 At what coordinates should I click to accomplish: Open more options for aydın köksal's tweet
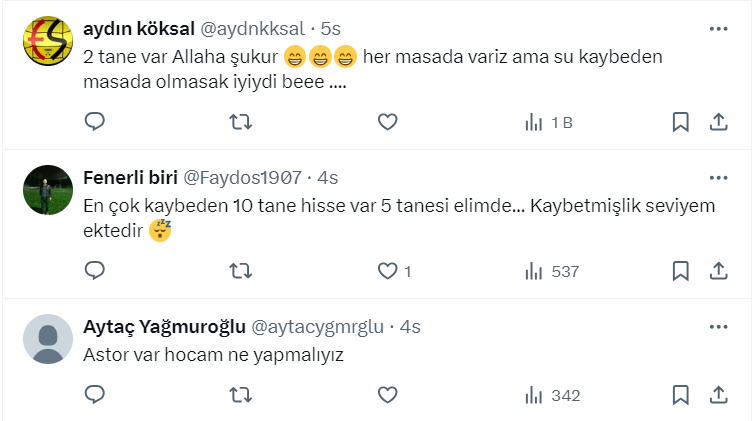(718, 29)
